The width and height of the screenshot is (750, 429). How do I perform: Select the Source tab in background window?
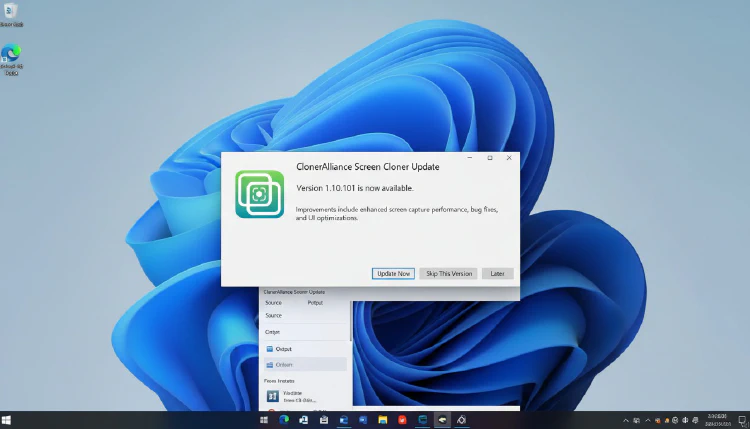[x=273, y=302]
